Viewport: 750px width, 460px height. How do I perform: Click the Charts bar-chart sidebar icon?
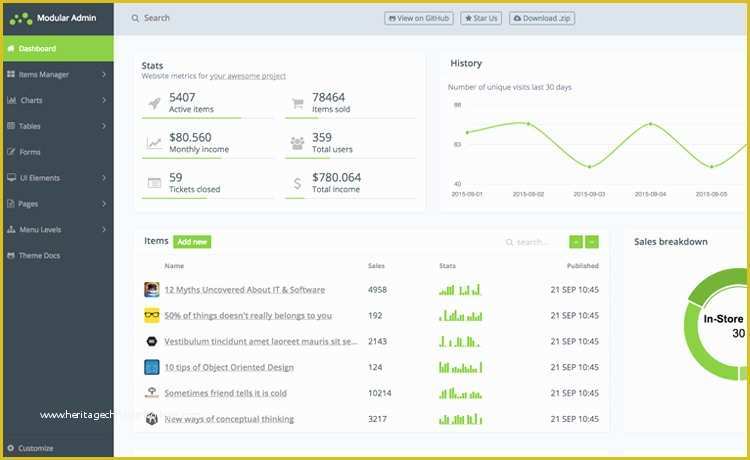(12, 100)
